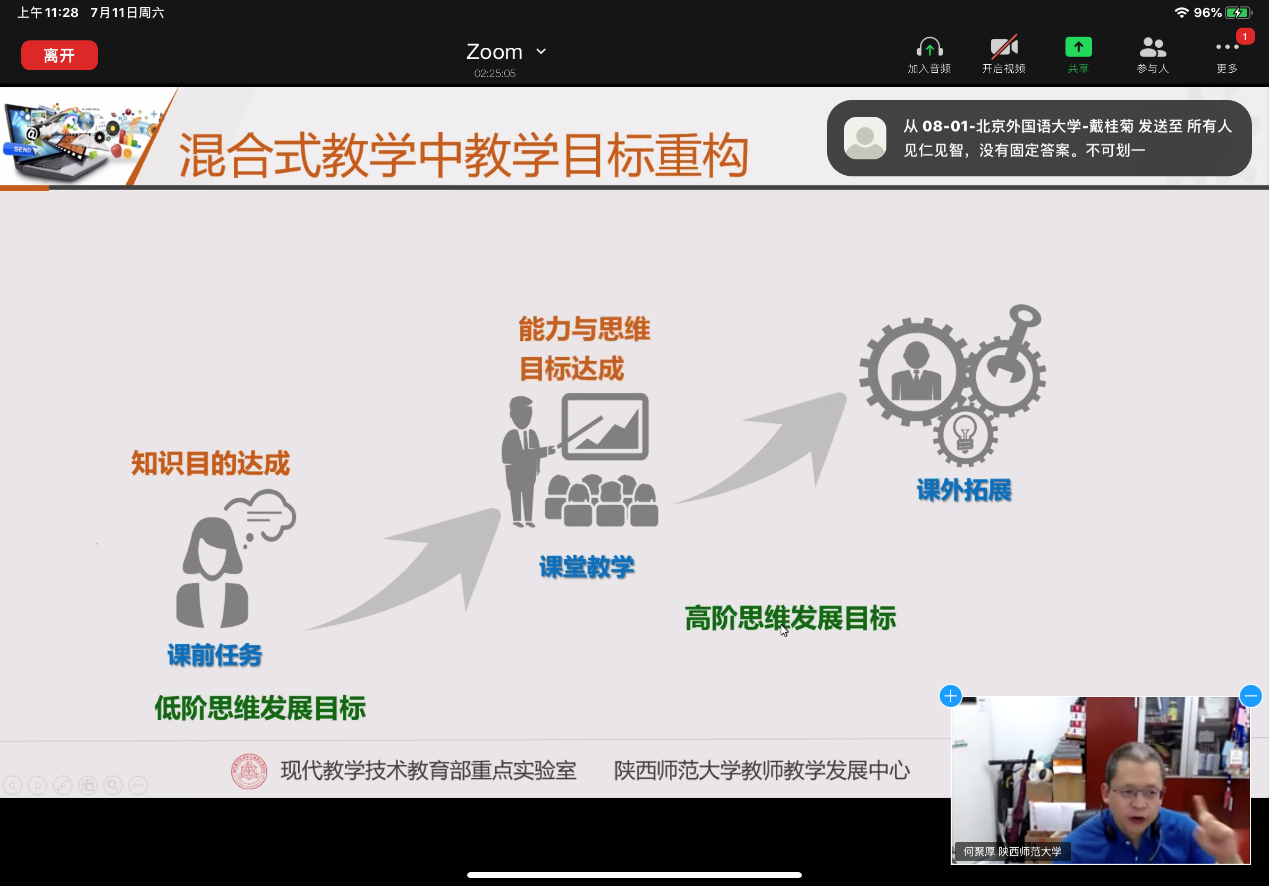
Task: Open the Participants panel
Action: click(x=1152, y=48)
